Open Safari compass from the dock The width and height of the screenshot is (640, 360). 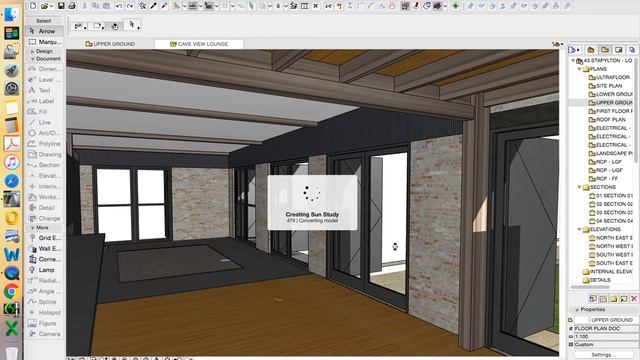pyautogui.click(x=11, y=180)
